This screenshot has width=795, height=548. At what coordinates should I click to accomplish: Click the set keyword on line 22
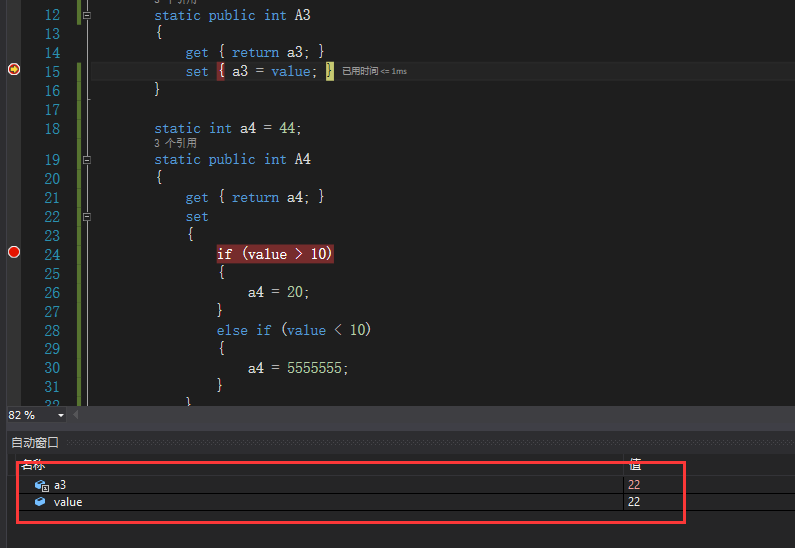[197, 217]
